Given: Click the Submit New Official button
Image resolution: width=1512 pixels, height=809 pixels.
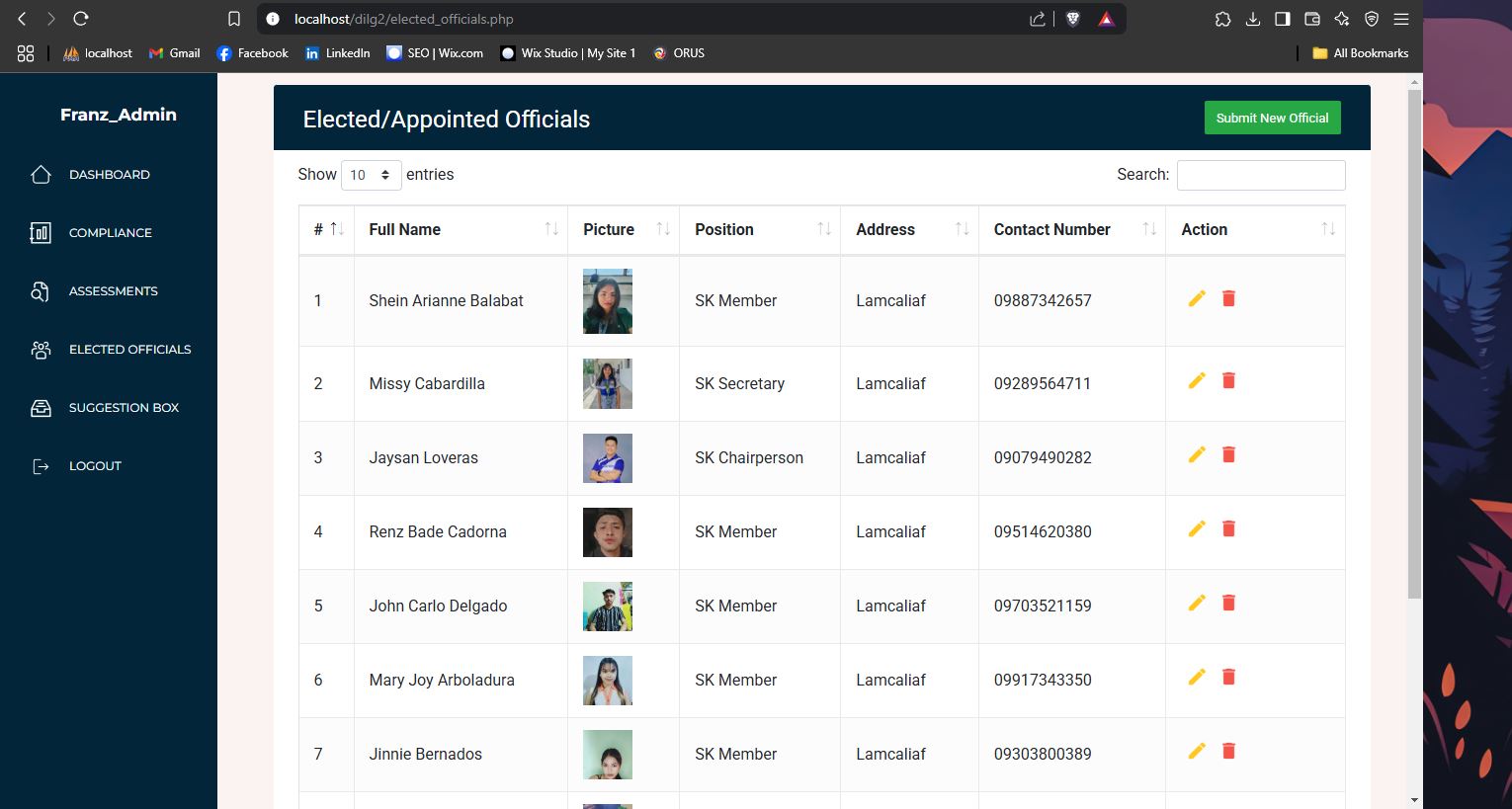Looking at the screenshot, I should [1272, 118].
